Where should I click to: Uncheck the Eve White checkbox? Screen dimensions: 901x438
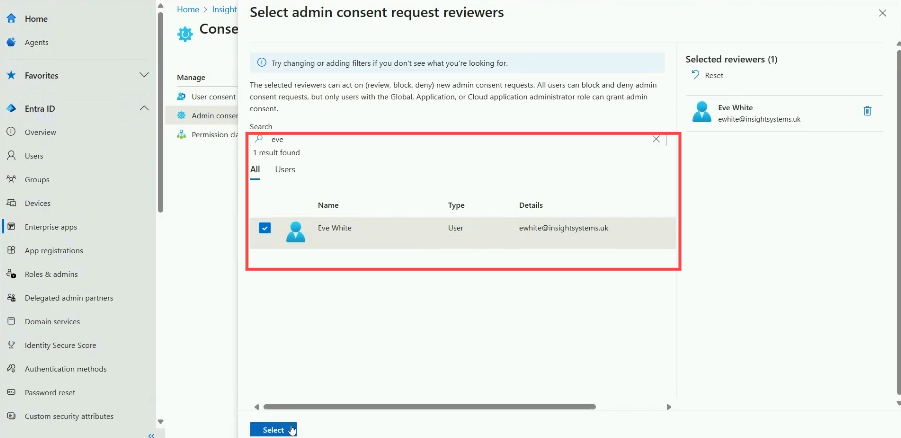coord(265,228)
